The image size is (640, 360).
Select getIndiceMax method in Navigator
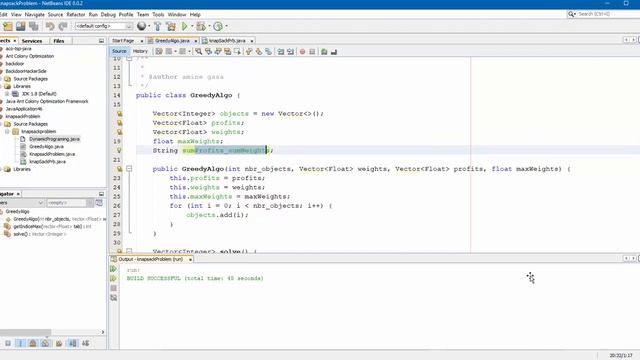tap(52, 227)
